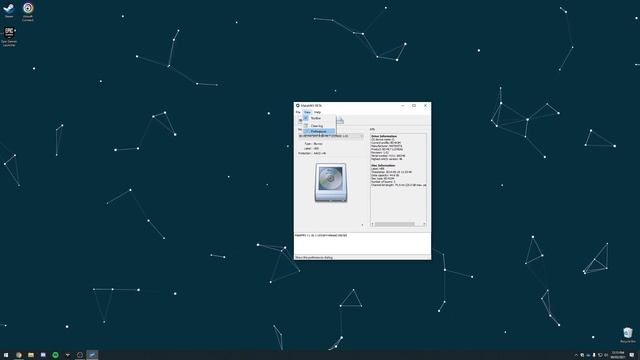Close the open View menu
Screen dimensions: 640x360
pyautogui.click(x=307, y=112)
